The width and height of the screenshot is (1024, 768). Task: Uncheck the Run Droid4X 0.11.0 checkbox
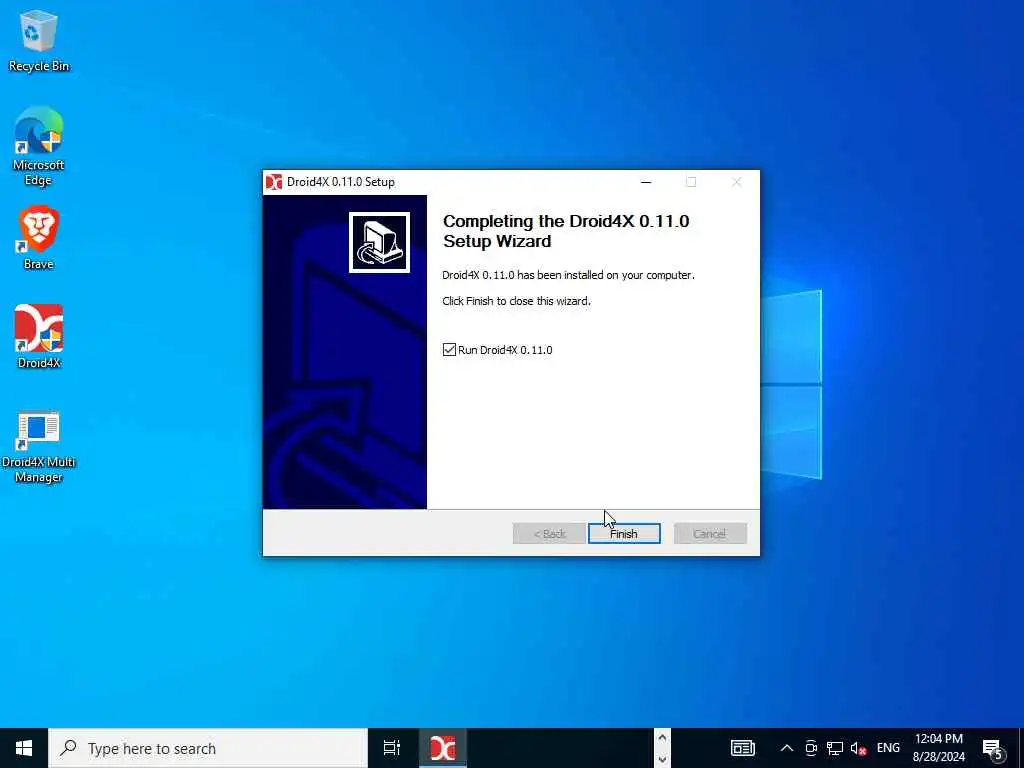click(x=449, y=350)
